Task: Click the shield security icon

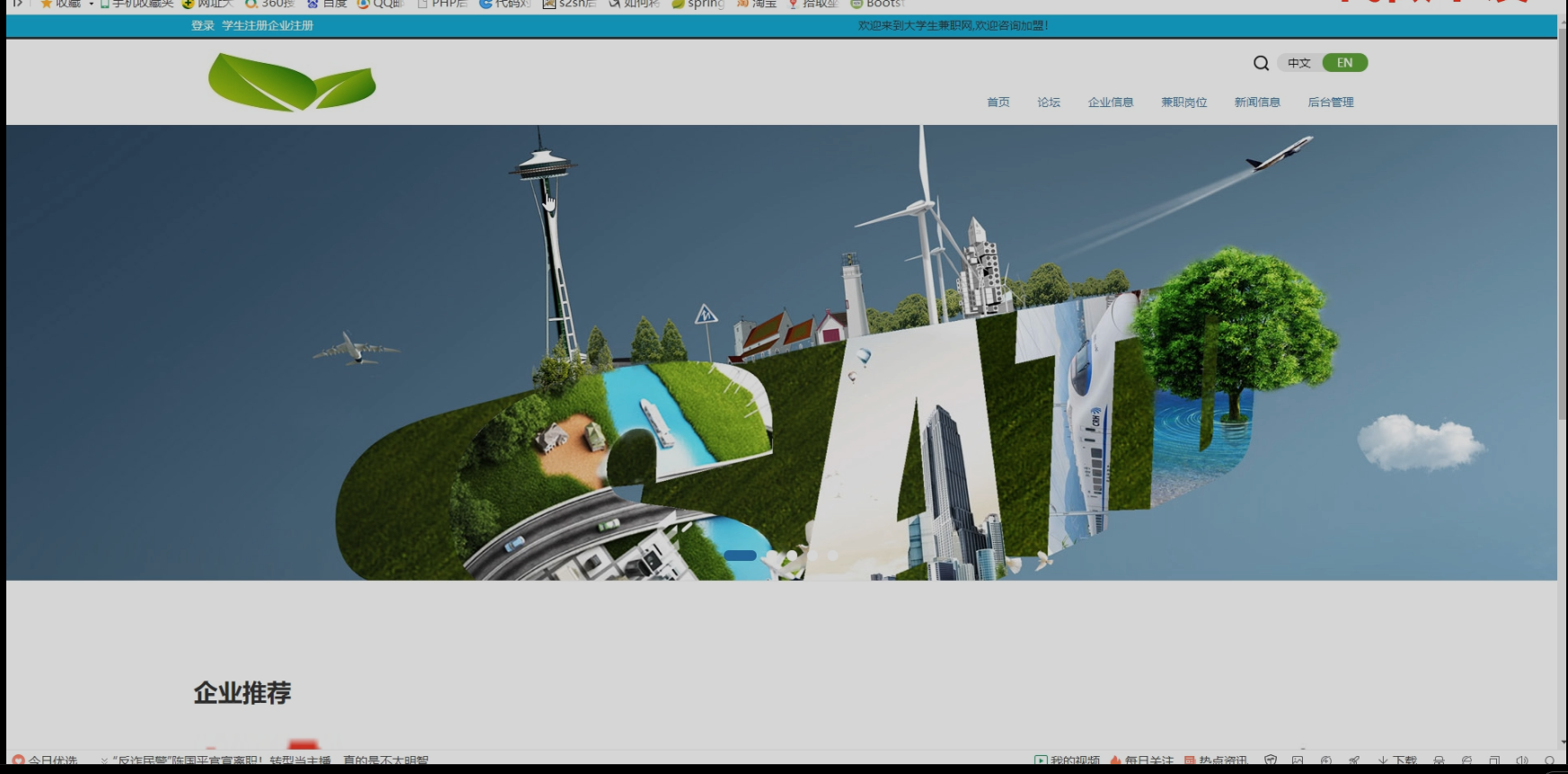Action: pyautogui.click(x=1271, y=761)
